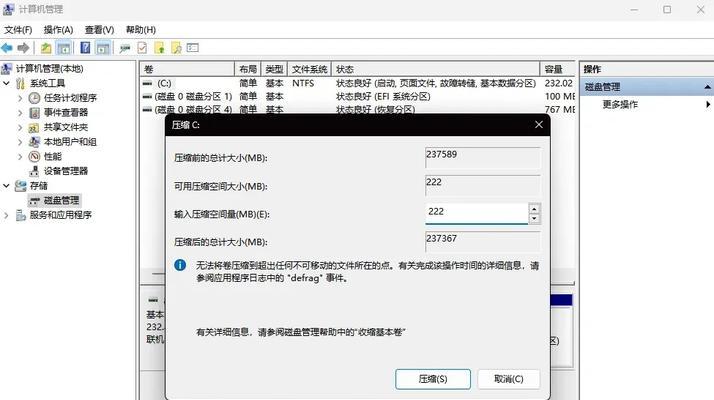Screen dimensions: 714x400
Task: Click the 237367 size after shrink value
Action: click(441, 238)
